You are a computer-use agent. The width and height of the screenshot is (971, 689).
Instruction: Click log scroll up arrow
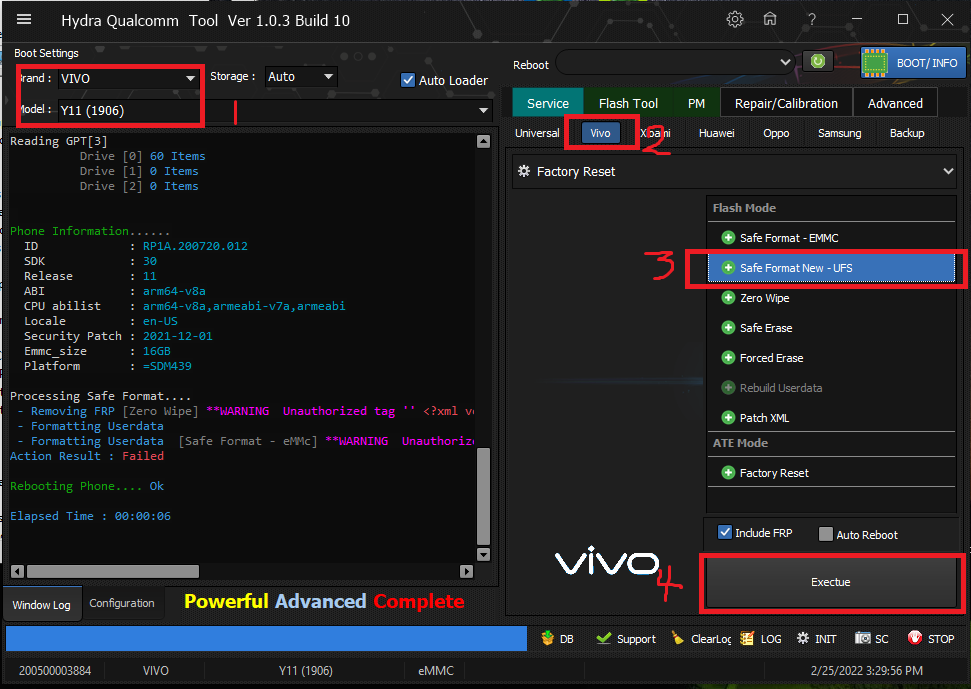click(x=484, y=142)
